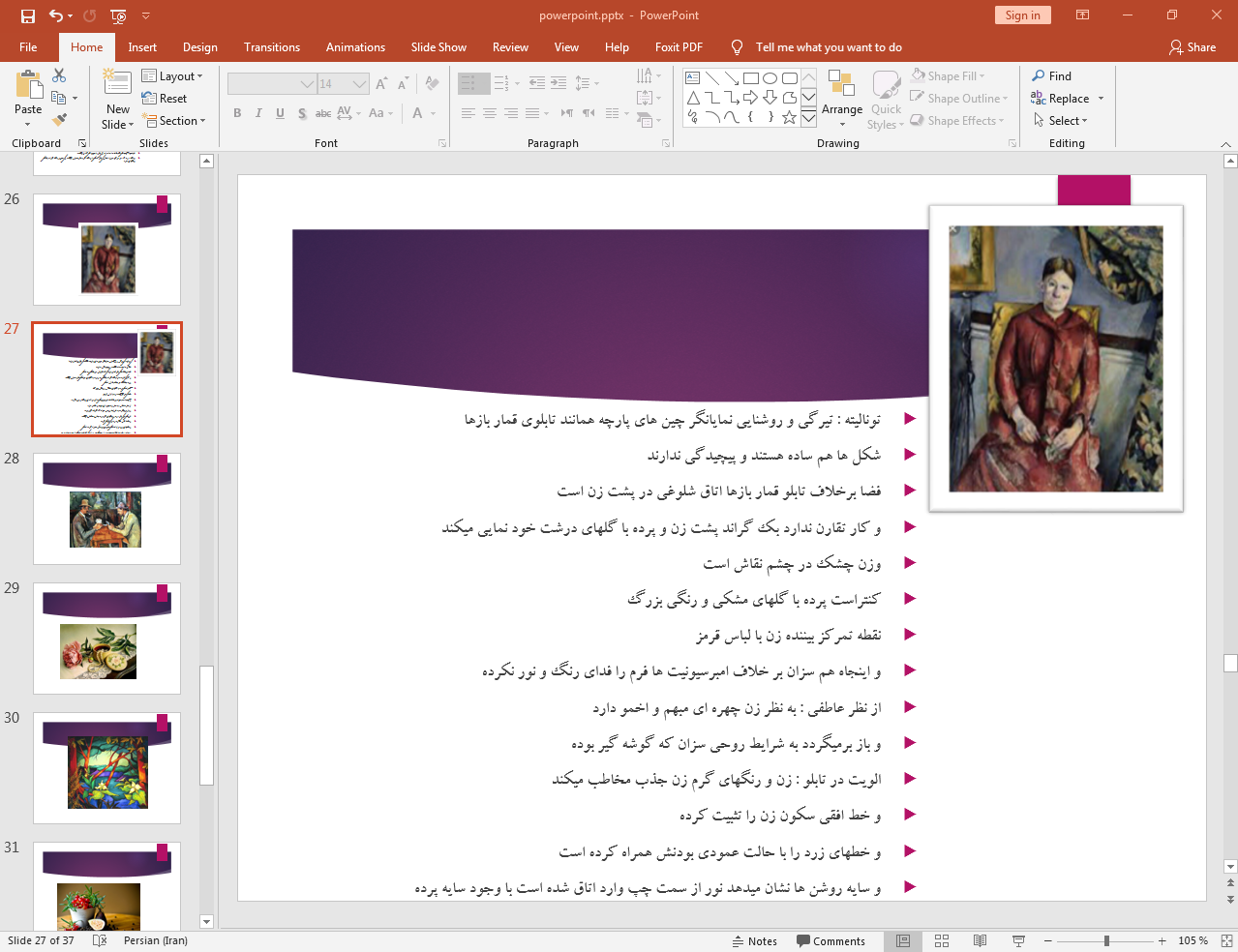Click the Sign in button
The height and width of the screenshot is (952, 1238).
tap(1022, 15)
